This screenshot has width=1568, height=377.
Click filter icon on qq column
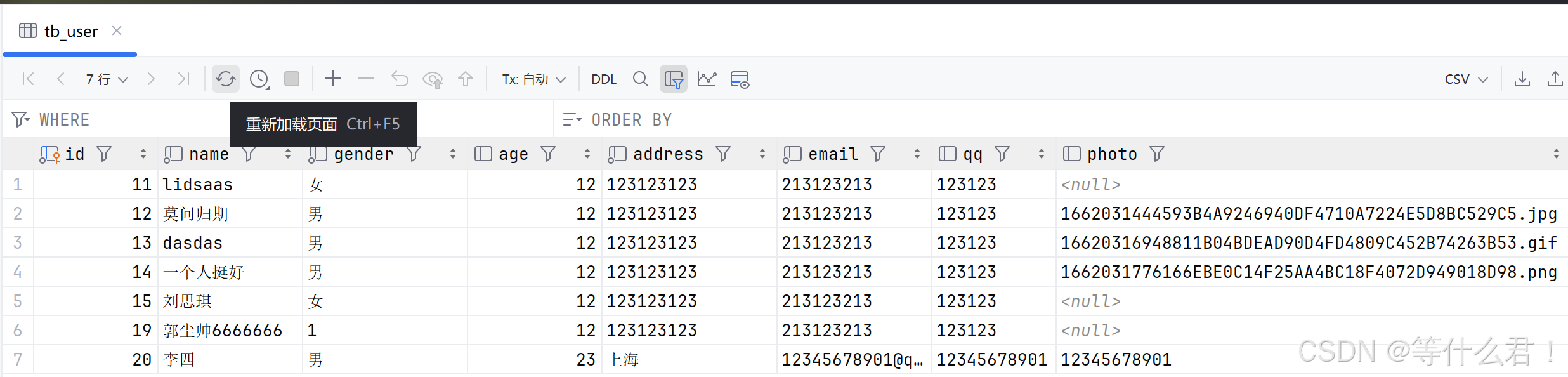(1002, 154)
